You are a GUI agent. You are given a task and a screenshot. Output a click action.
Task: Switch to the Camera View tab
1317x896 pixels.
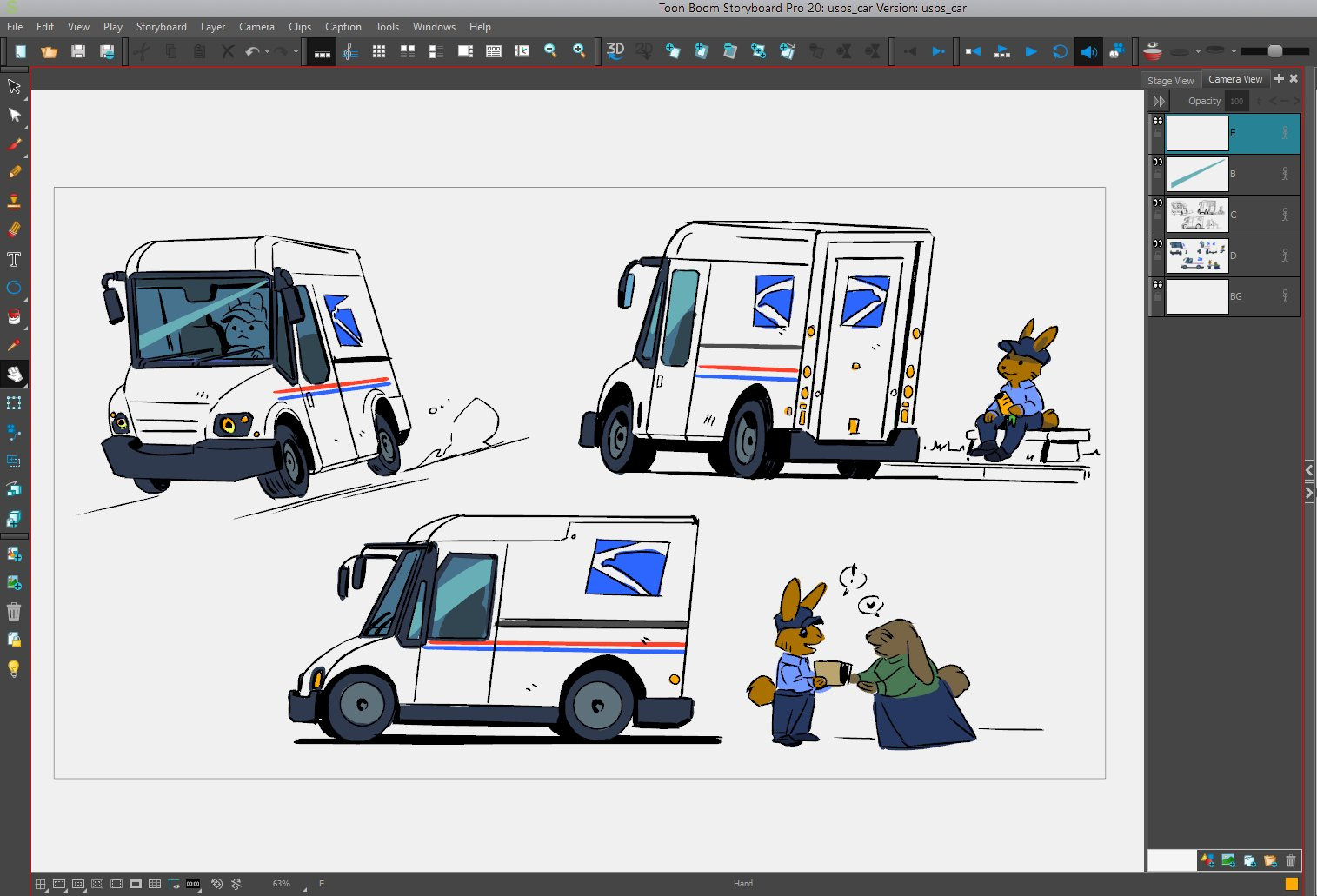click(1235, 79)
